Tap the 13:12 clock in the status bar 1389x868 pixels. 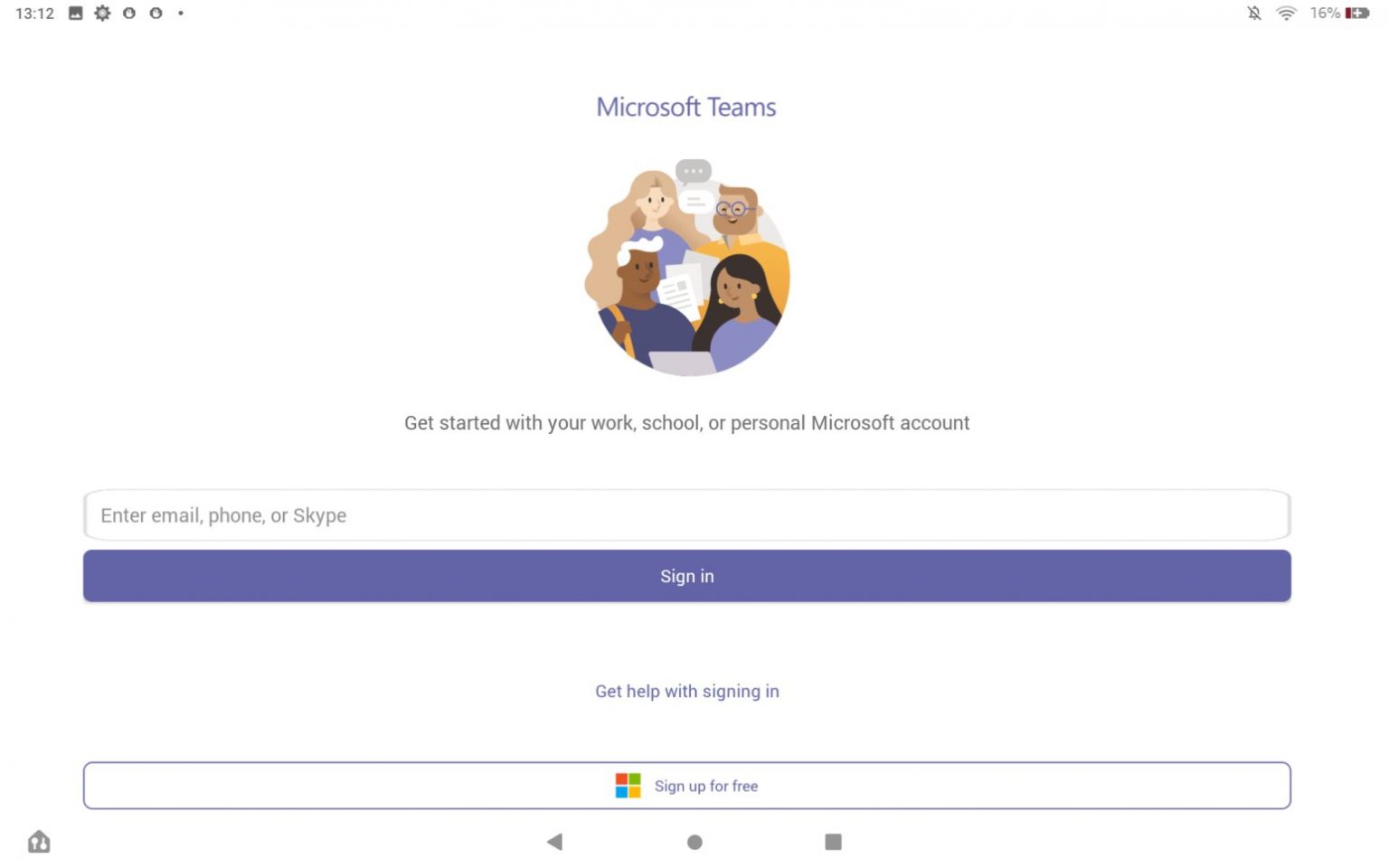(33, 13)
